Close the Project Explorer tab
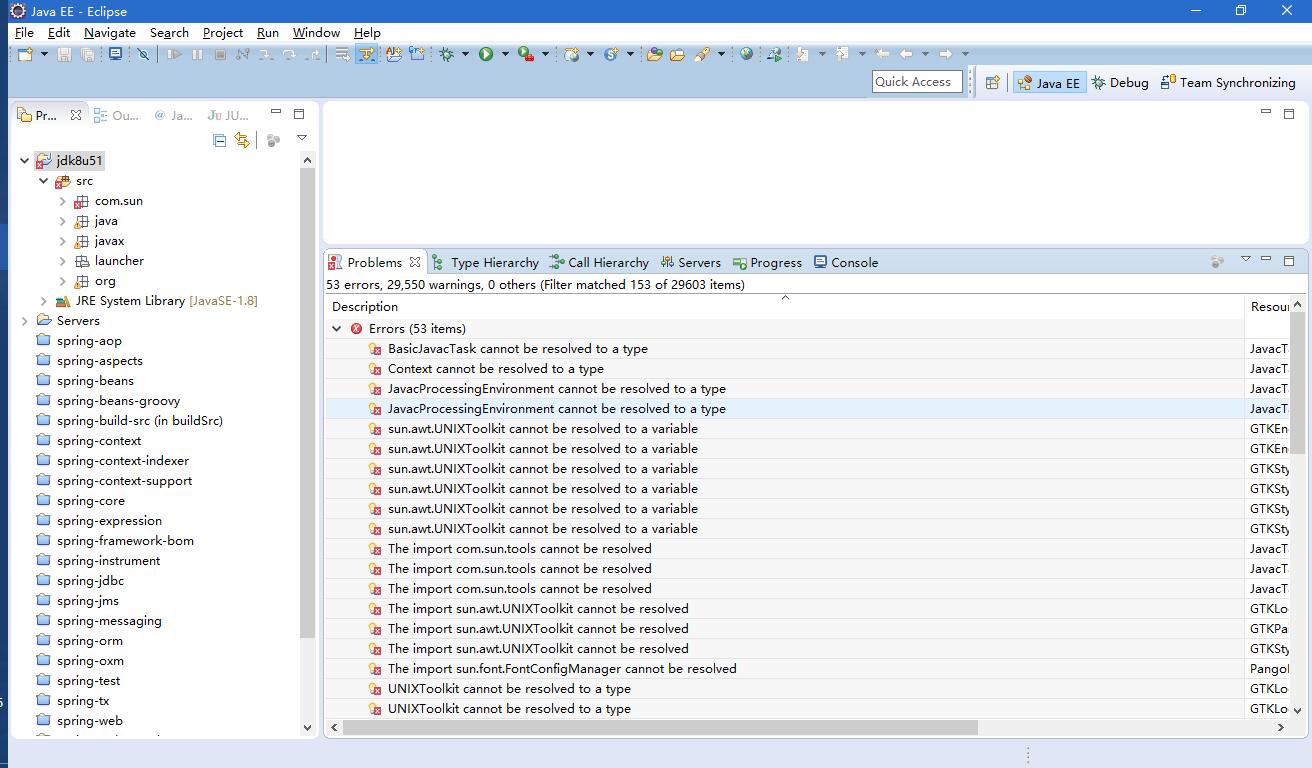 [x=76, y=115]
